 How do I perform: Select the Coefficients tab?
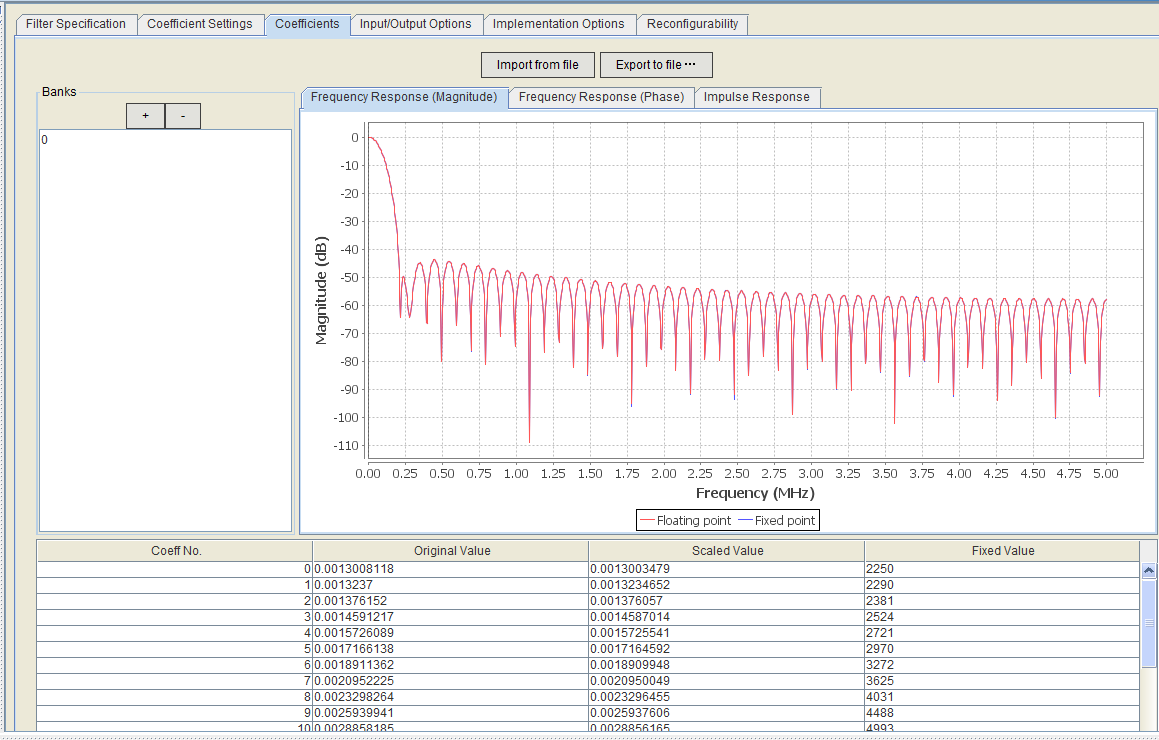click(x=307, y=24)
